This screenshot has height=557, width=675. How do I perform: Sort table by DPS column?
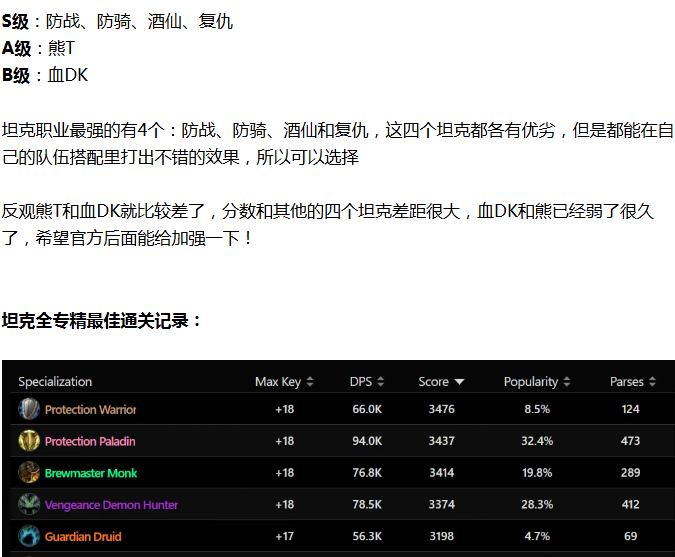(367, 382)
